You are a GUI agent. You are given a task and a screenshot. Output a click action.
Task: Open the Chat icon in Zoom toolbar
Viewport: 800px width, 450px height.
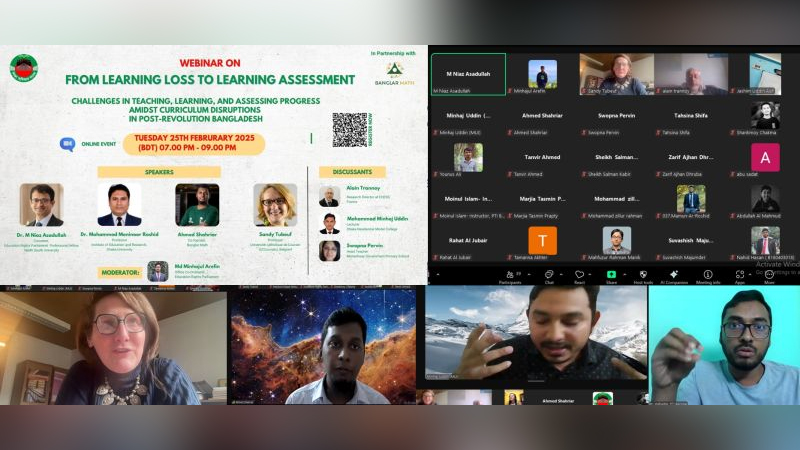(x=549, y=275)
